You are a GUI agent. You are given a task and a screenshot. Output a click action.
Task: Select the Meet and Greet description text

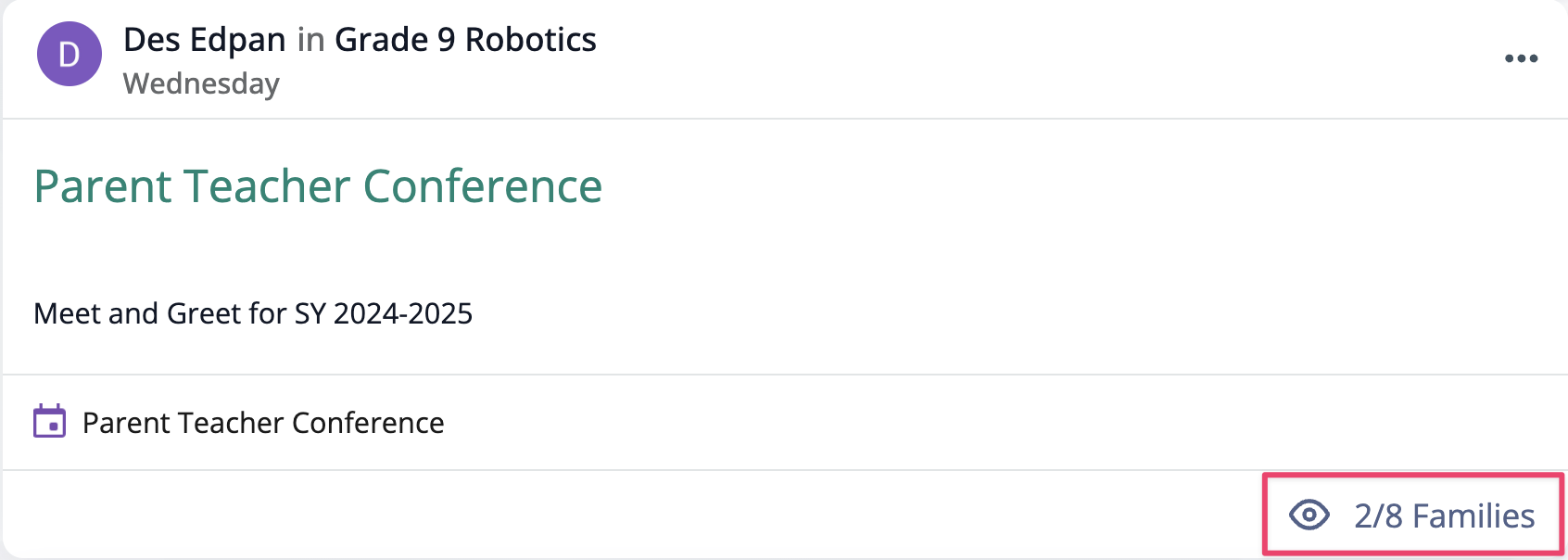(253, 313)
